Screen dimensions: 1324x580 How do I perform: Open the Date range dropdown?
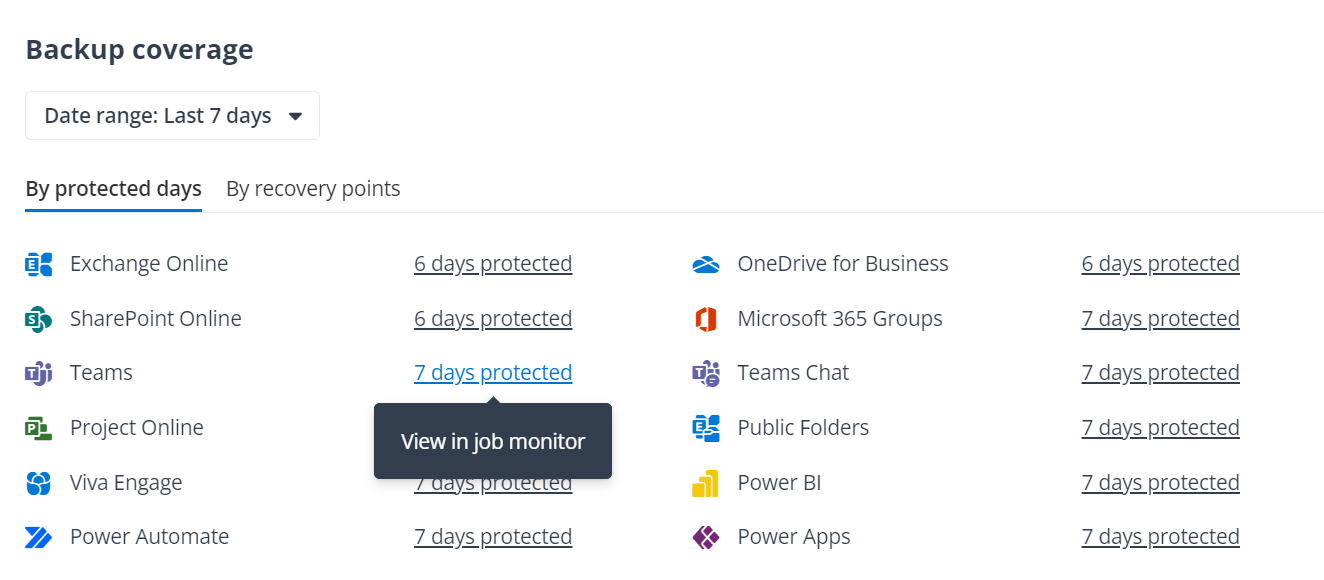tap(172, 116)
